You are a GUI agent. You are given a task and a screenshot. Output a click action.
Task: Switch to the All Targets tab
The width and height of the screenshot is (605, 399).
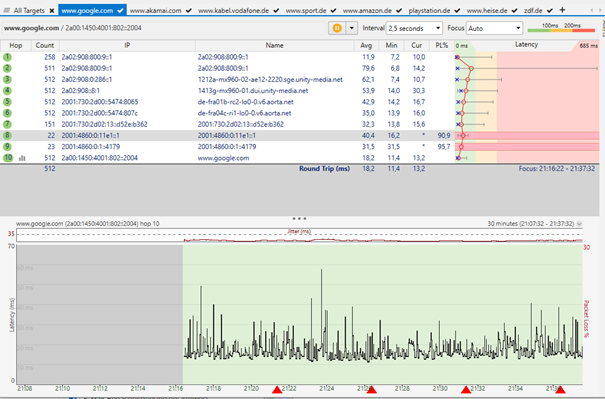click(29, 10)
